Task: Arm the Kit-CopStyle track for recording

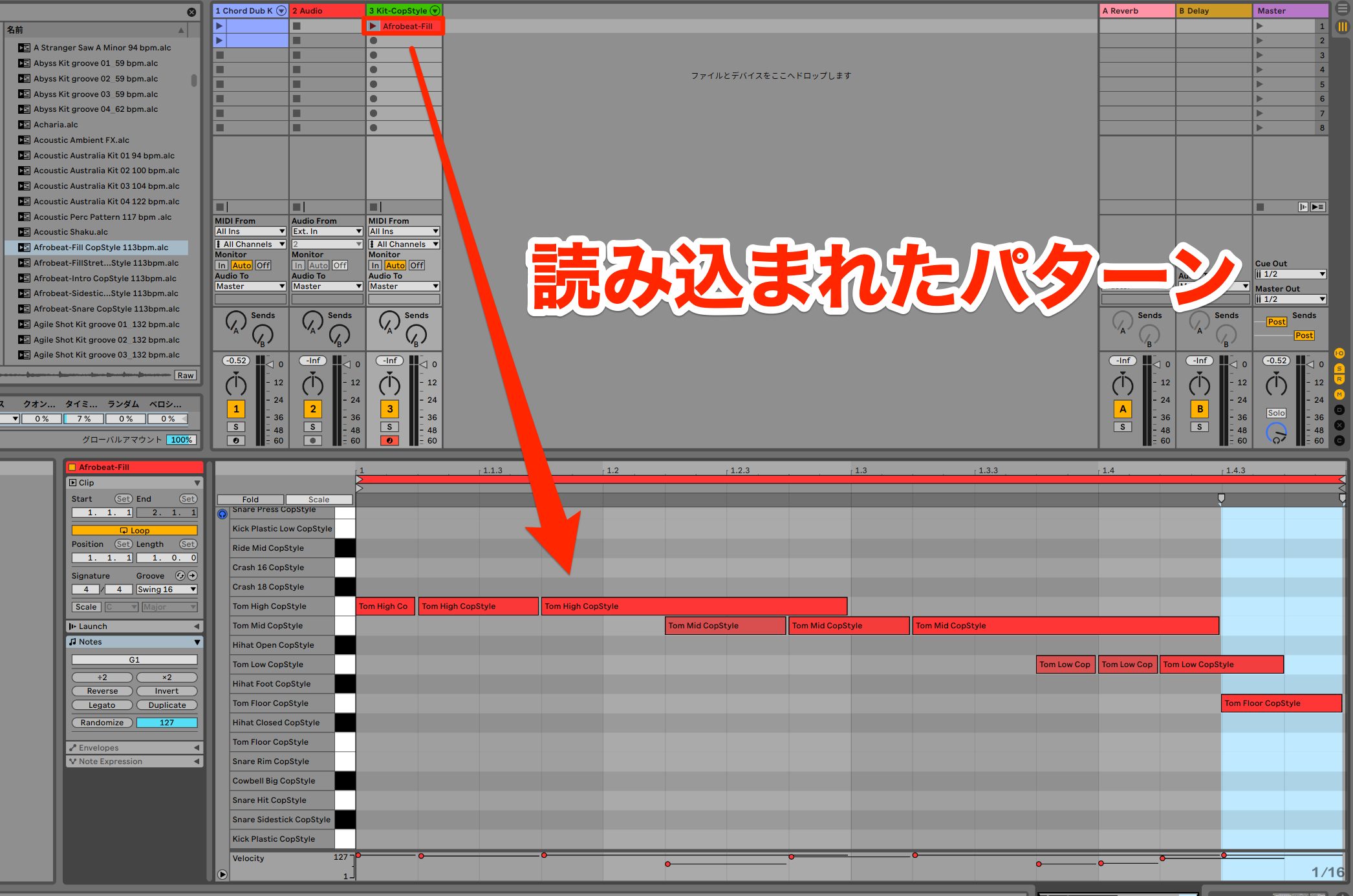Action: pyautogui.click(x=389, y=441)
